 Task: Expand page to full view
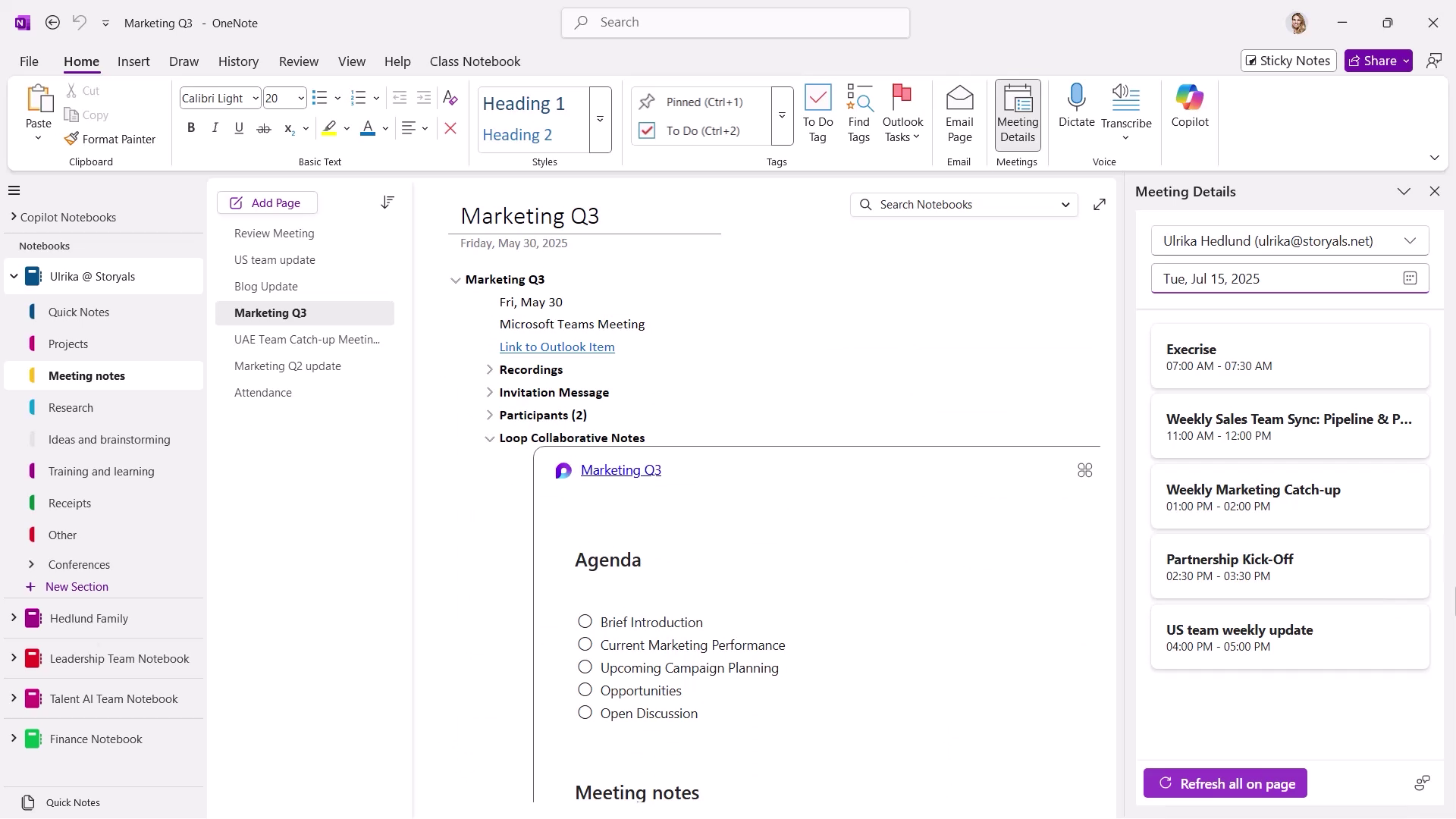[1099, 205]
